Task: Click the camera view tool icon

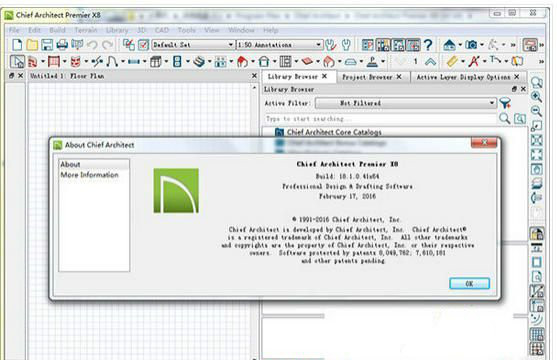Action: 471,45
